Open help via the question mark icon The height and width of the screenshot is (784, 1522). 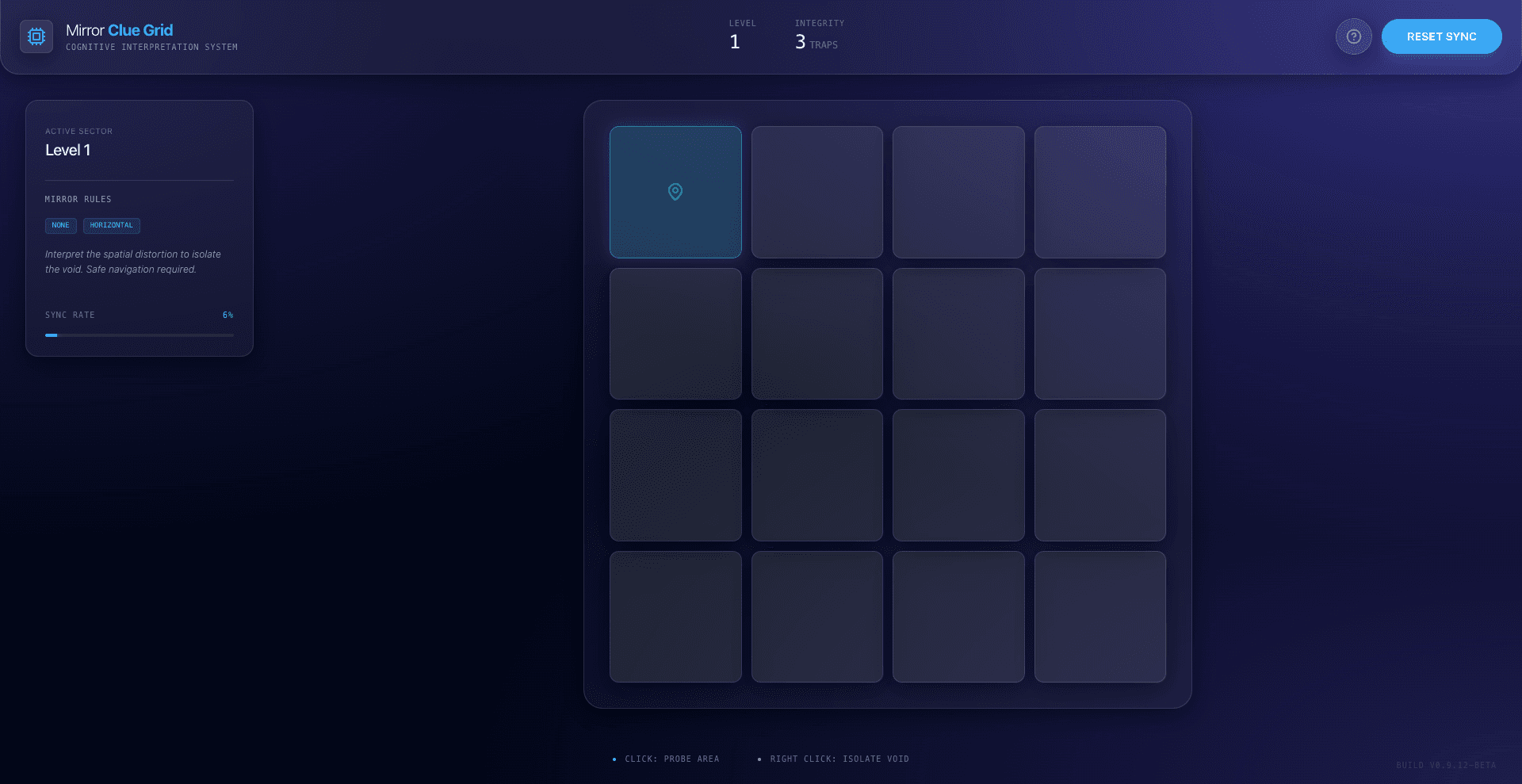(1354, 36)
